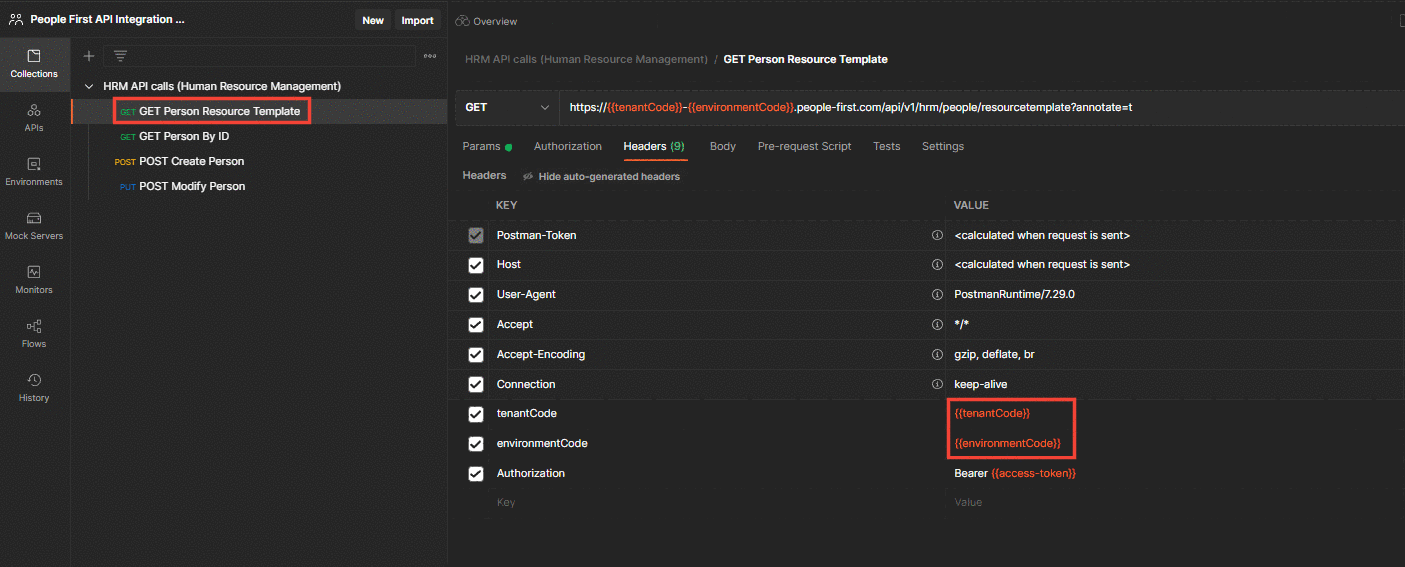Image resolution: width=1405 pixels, height=567 pixels.
Task: Uncheck the Host header checkbox
Action: pos(476,265)
